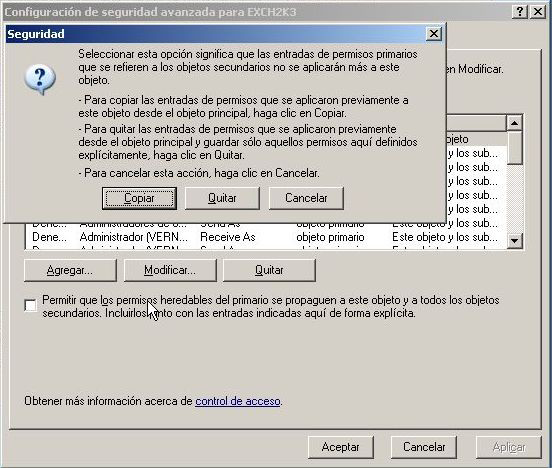Open Modificar... for selected permission entry
This screenshot has height=468, width=552.
pyautogui.click(x=170, y=270)
